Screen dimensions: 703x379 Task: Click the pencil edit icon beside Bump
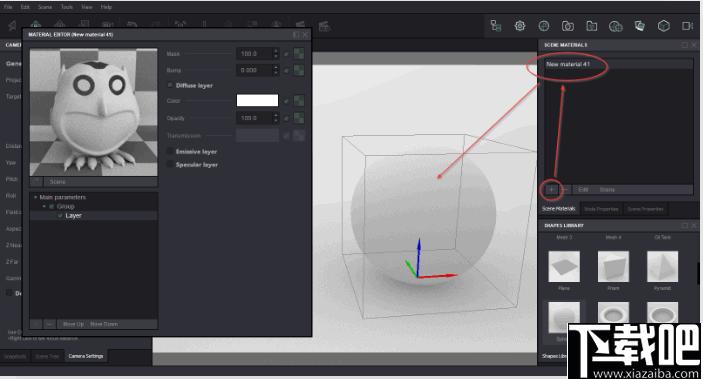(286, 70)
